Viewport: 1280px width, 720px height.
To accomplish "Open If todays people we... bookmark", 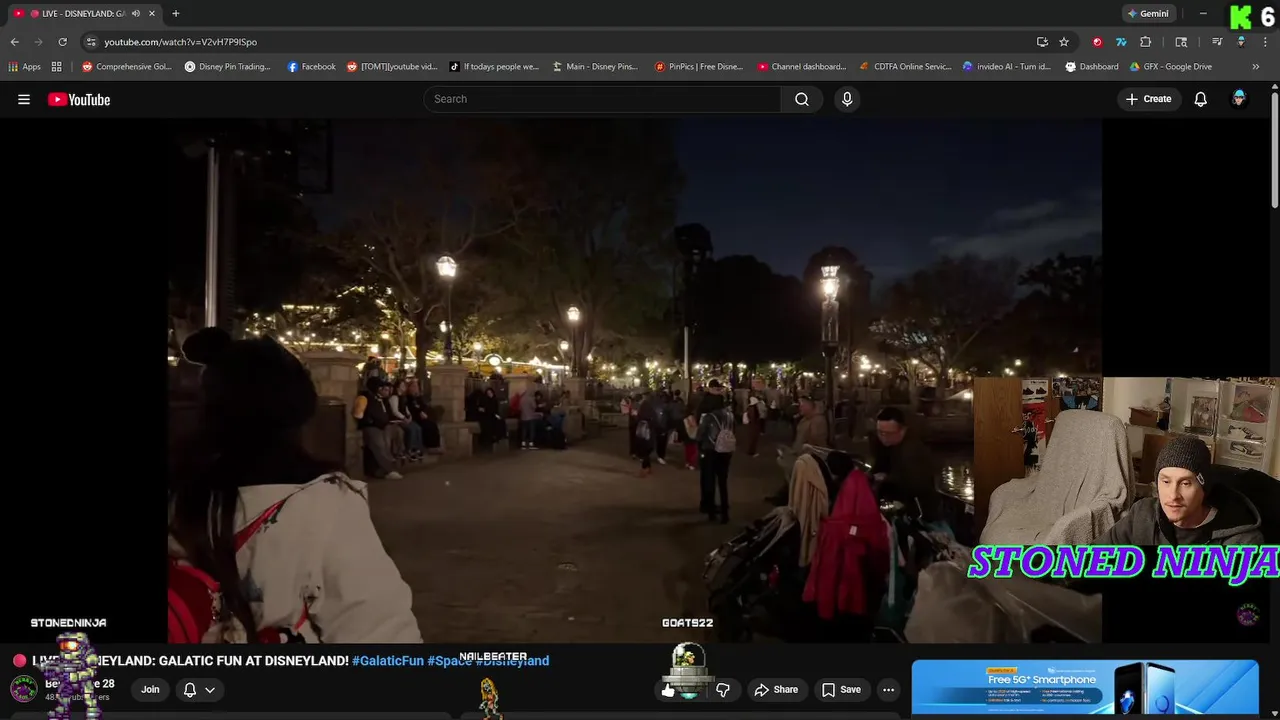I will click(494, 67).
